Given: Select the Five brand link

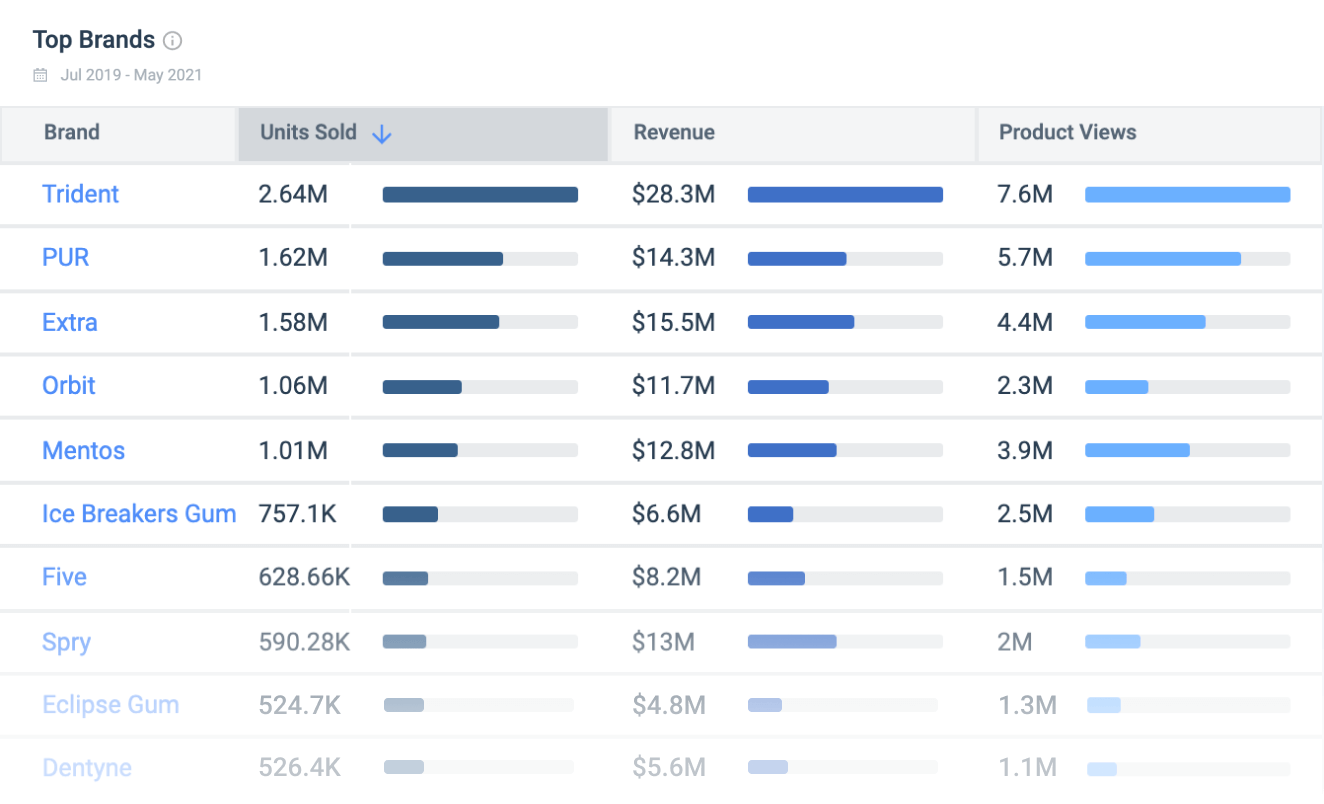Looking at the screenshot, I should click(64, 577).
